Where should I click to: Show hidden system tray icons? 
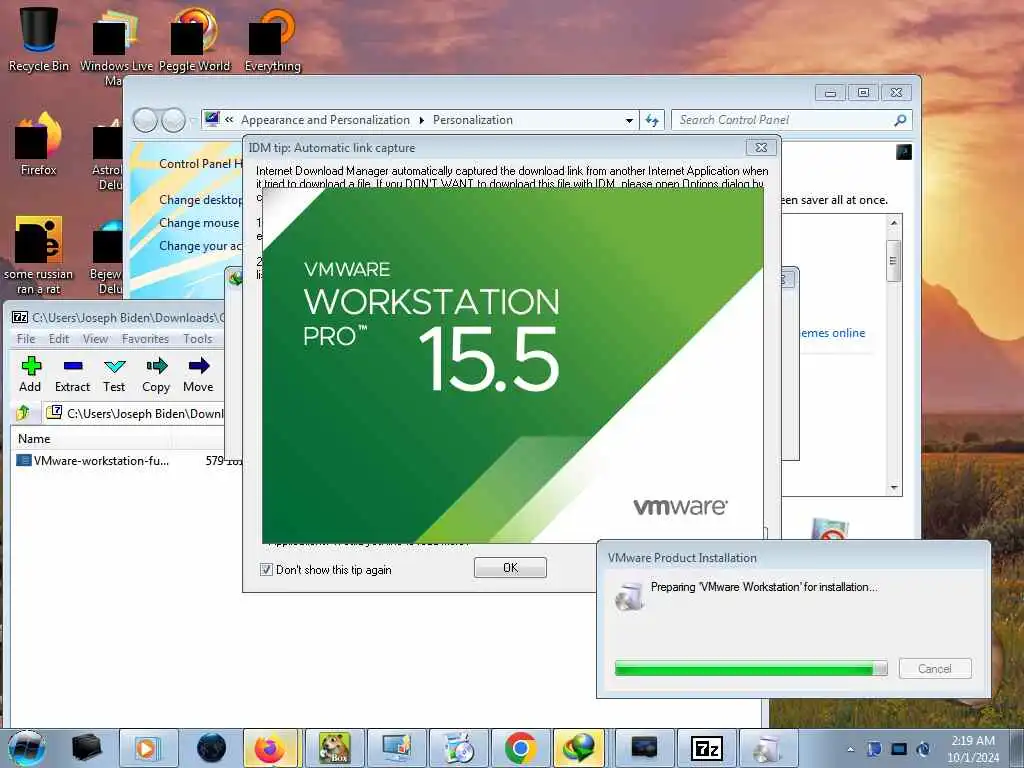point(850,749)
